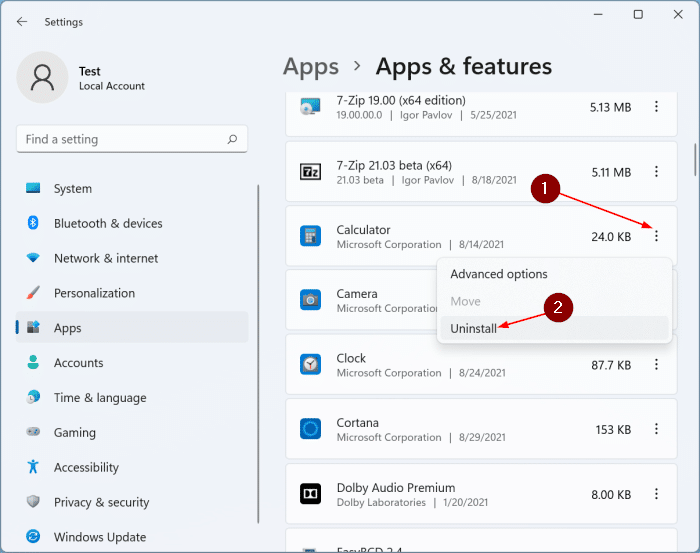The image size is (700, 553).
Task: Click the Clock app icon
Action: (310, 365)
